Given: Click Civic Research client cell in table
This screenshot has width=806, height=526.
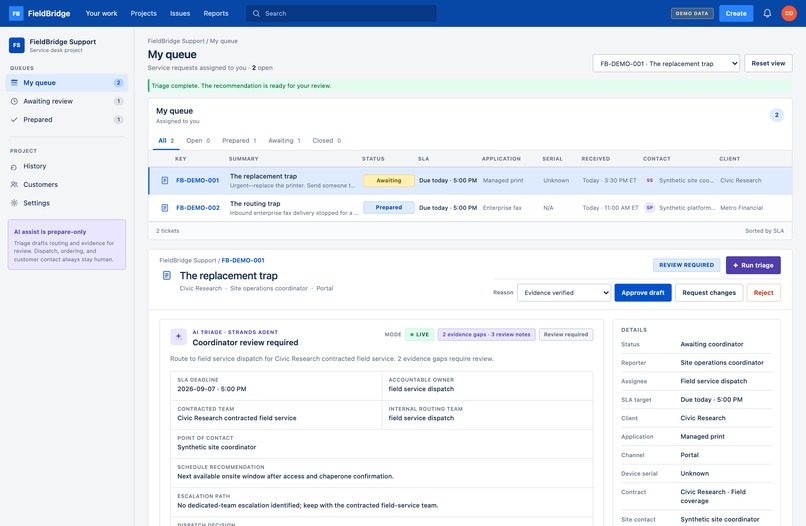Looking at the screenshot, I should 740,180.
